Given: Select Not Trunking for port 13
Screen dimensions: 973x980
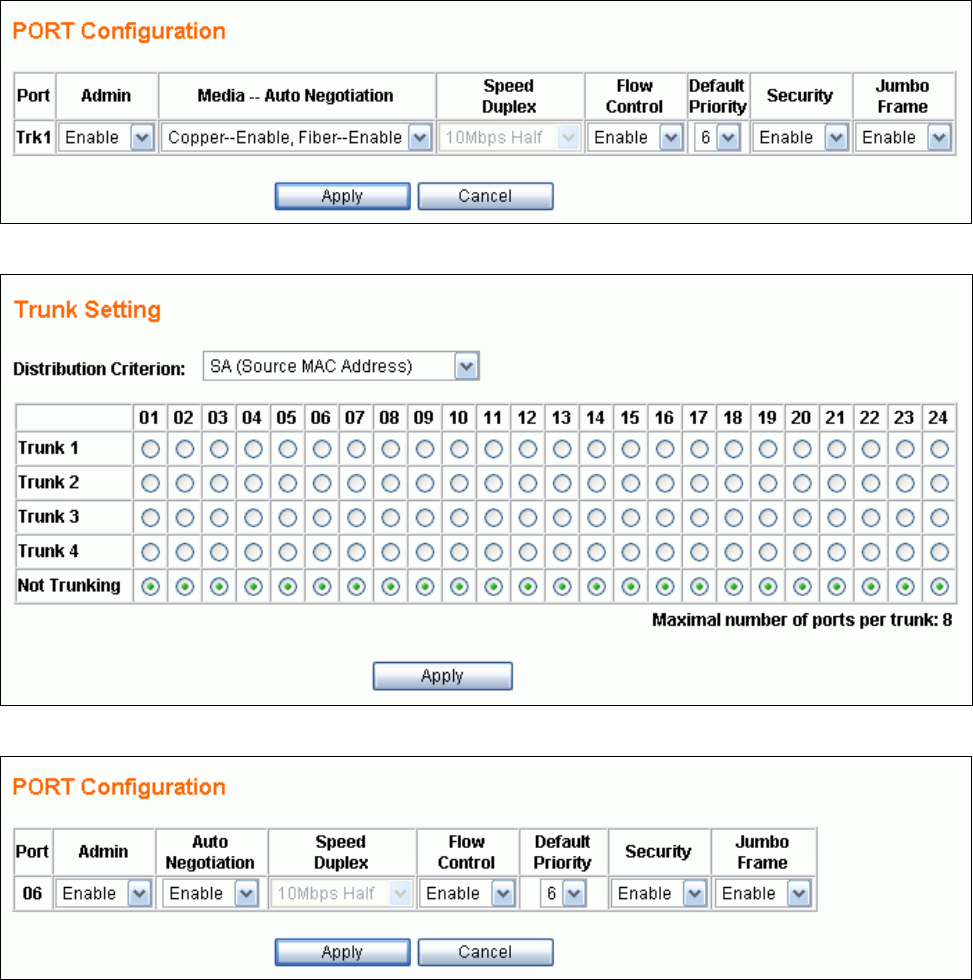Looking at the screenshot, I should [x=562, y=586].
